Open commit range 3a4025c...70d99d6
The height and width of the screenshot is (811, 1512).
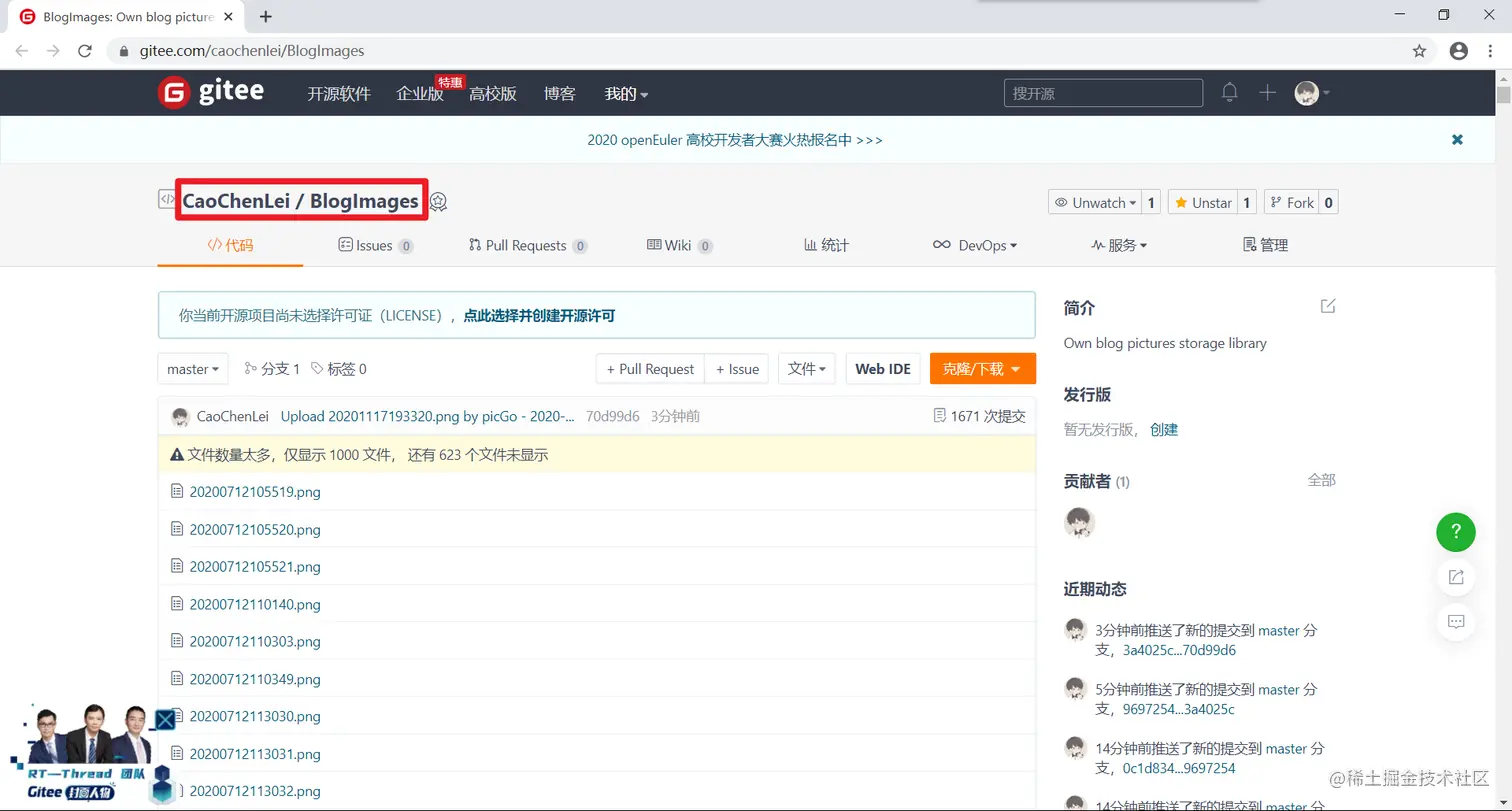pyautogui.click(x=1179, y=650)
